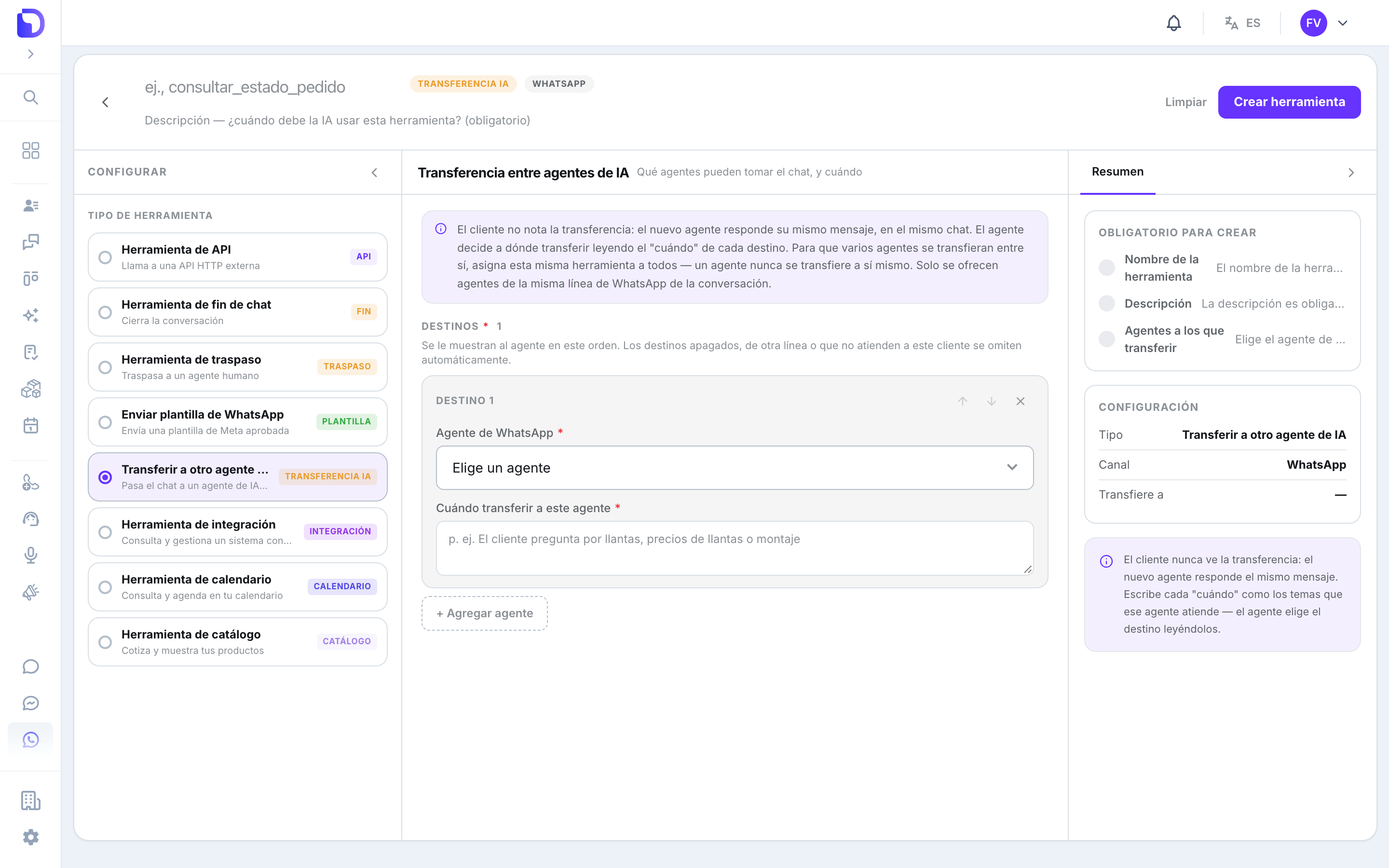
Task: Go back with the header arrow
Action: click(x=105, y=102)
